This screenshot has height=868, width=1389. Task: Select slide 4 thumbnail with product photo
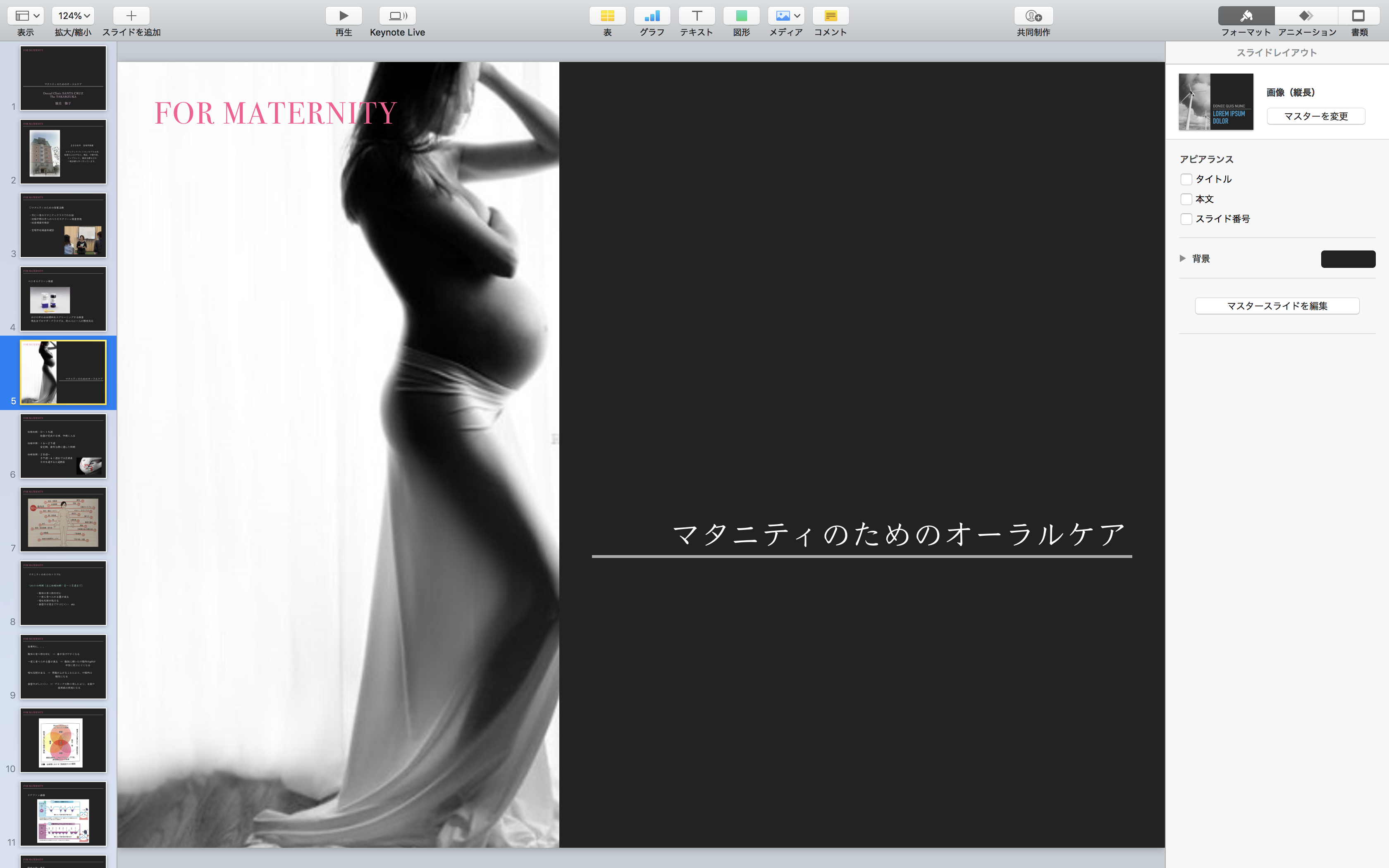(63, 298)
